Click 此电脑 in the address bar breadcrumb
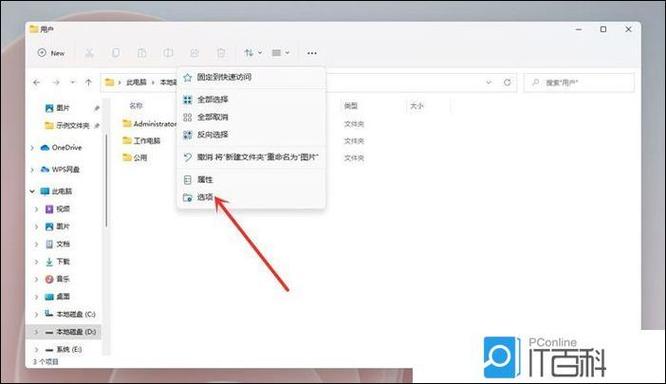This screenshot has height=384, width=666. [x=136, y=82]
